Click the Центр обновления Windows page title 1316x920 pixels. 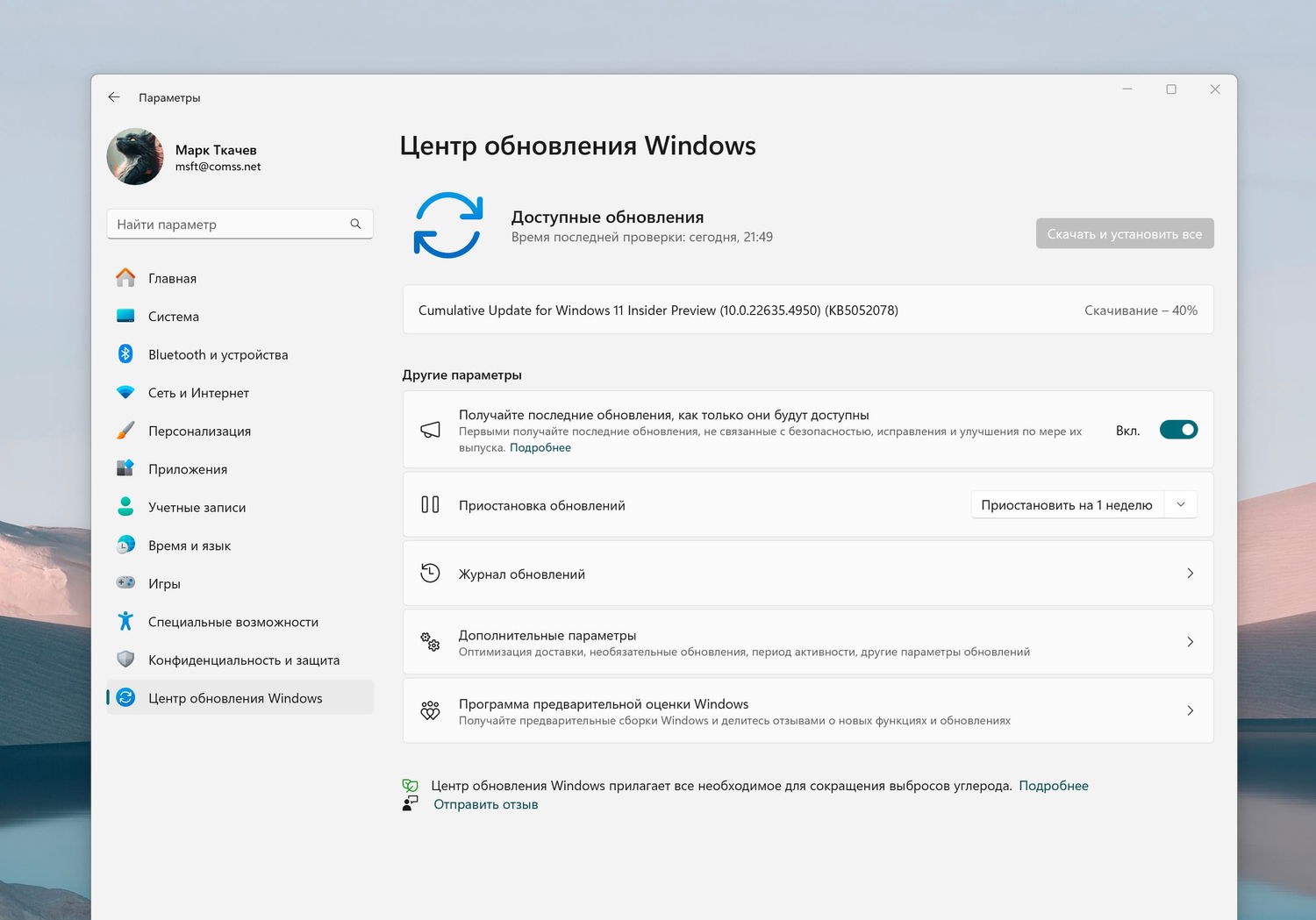(578, 146)
